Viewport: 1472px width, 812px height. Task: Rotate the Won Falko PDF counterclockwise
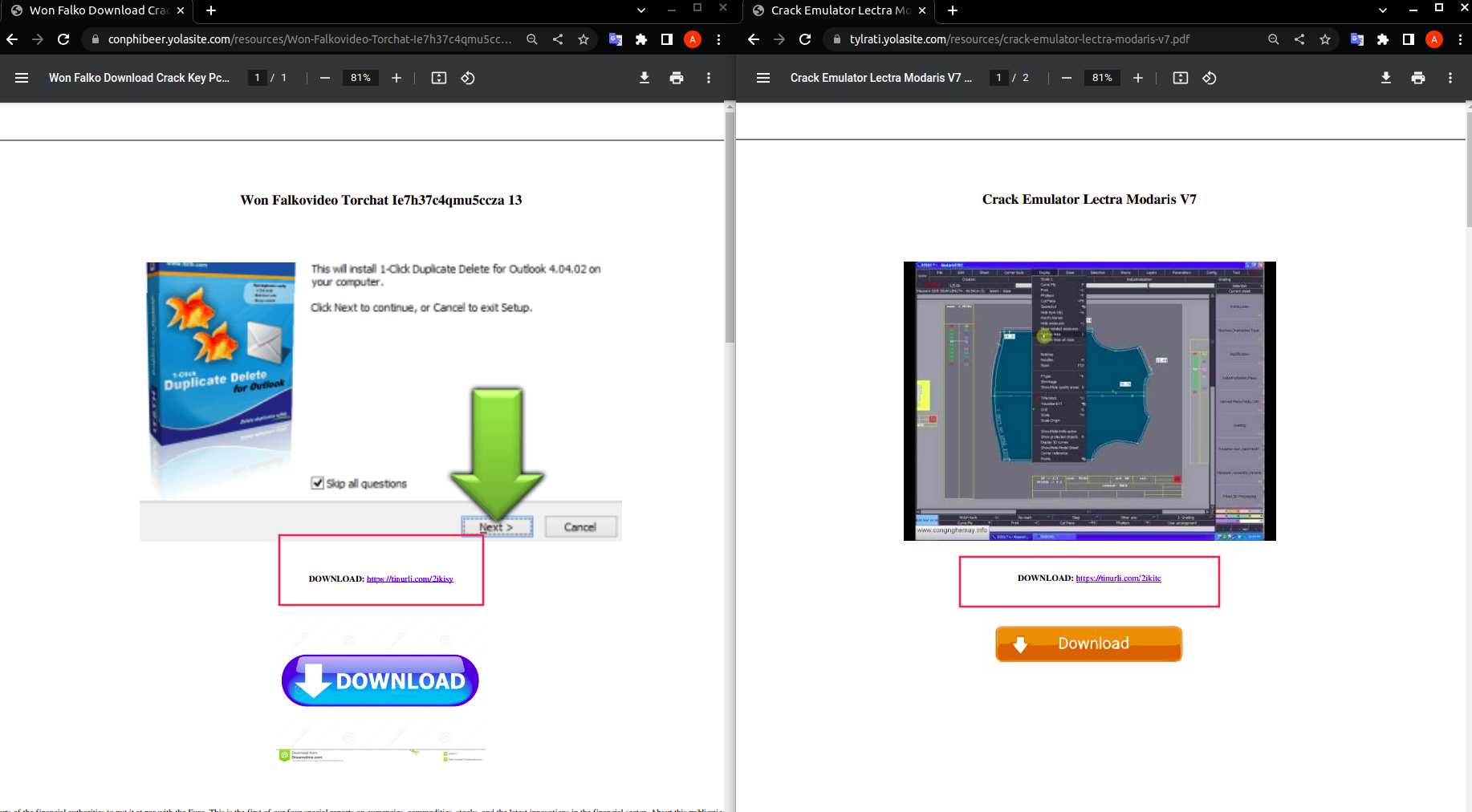click(468, 78)
